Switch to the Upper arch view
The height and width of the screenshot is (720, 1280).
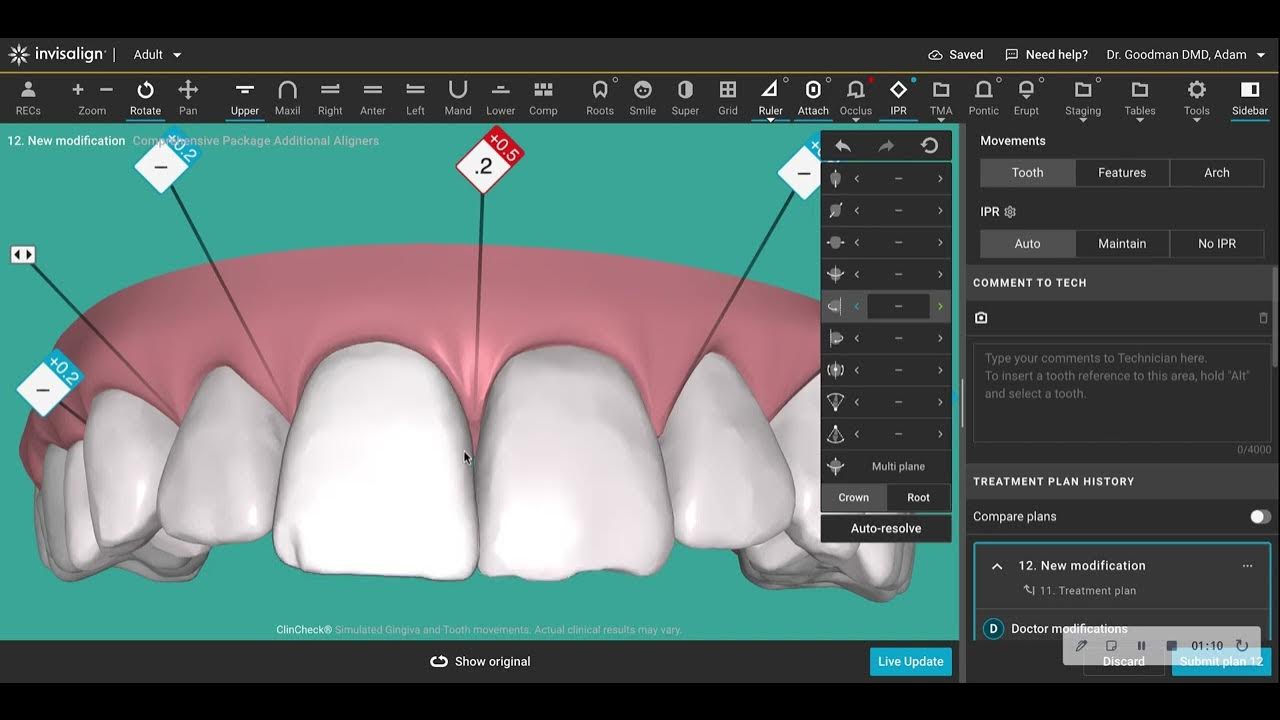pos(245,98)
